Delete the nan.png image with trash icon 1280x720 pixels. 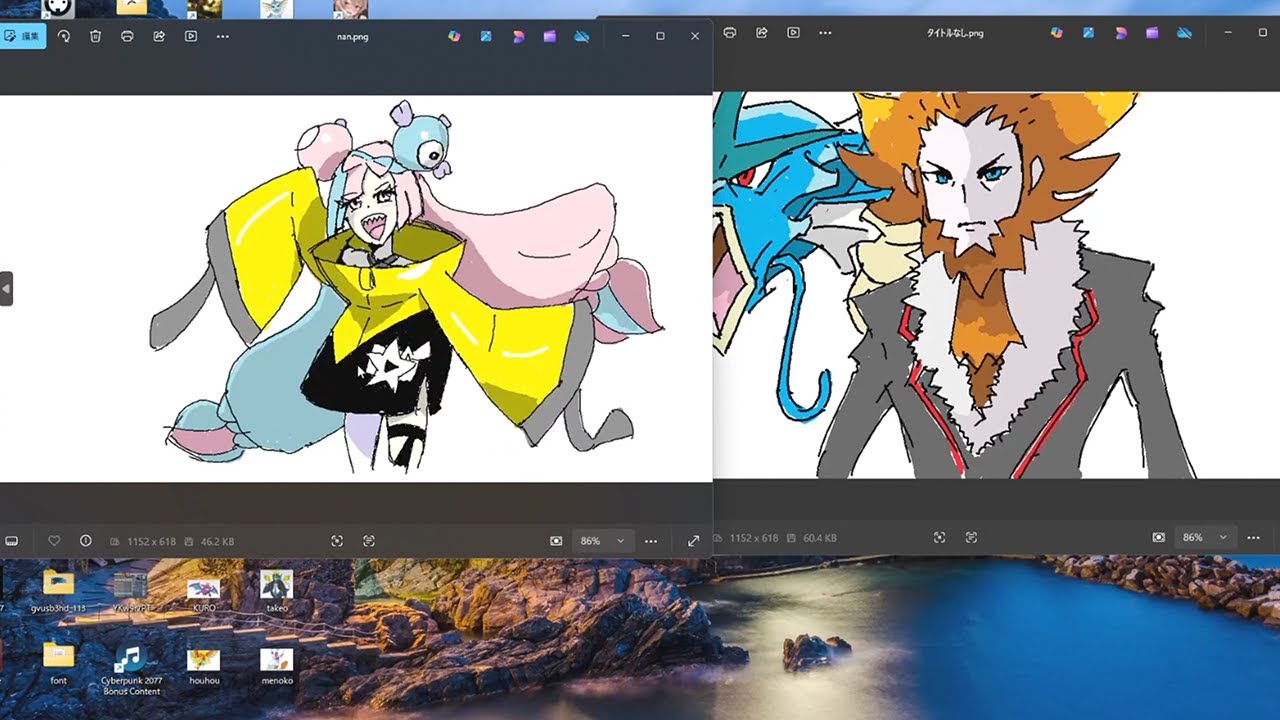[95, 36]
